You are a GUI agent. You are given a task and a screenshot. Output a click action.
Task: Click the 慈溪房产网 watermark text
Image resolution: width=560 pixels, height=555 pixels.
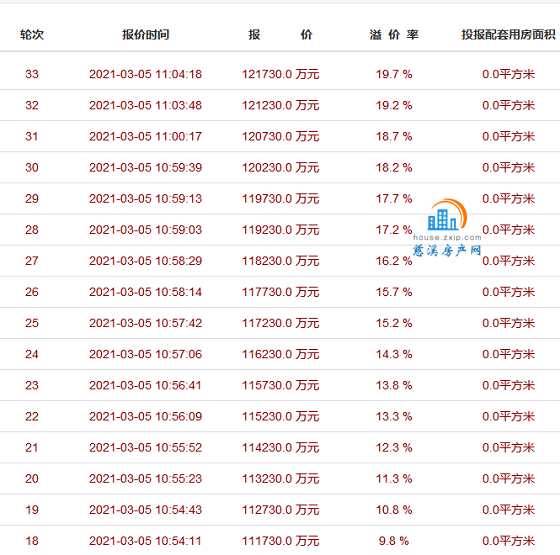click(447, 250)
